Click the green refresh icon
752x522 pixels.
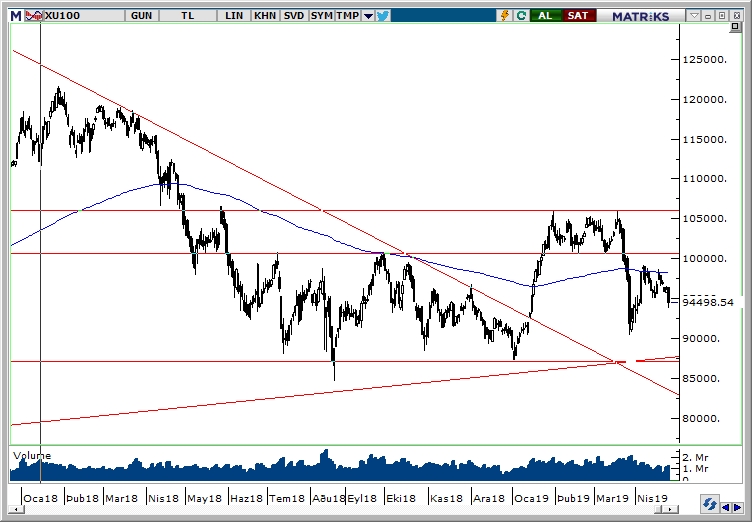pos(521,16)
